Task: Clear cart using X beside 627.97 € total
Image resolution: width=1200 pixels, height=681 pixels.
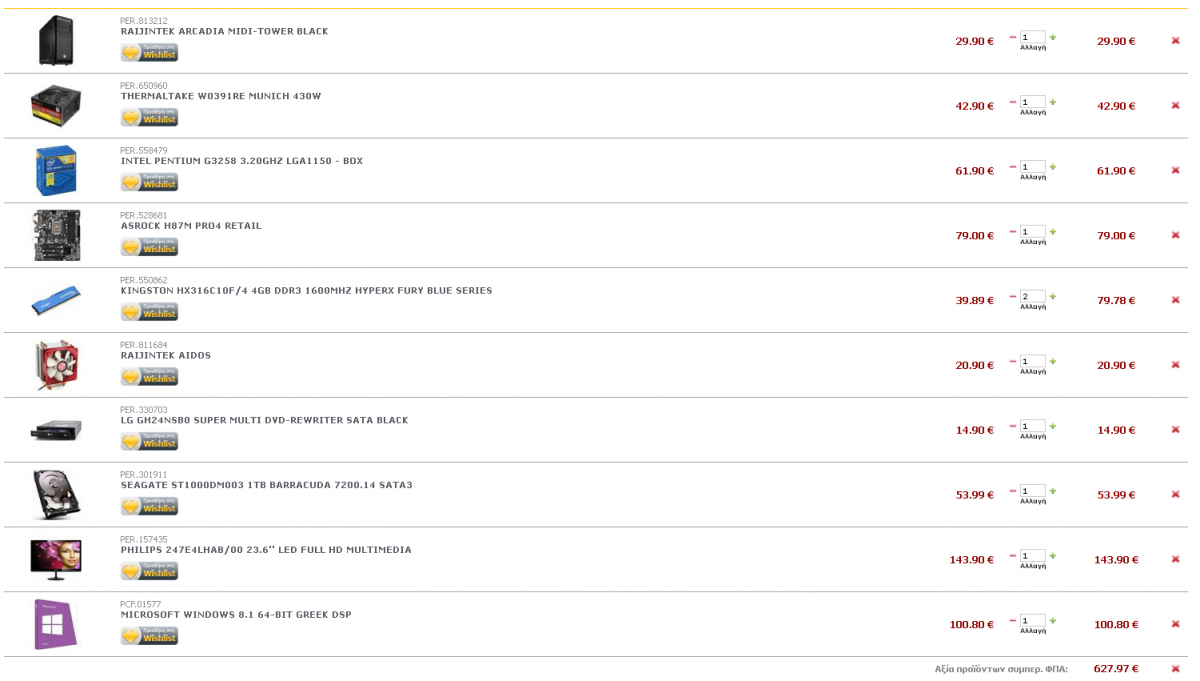Action: pyautogui.click(x=1175, y=669)
